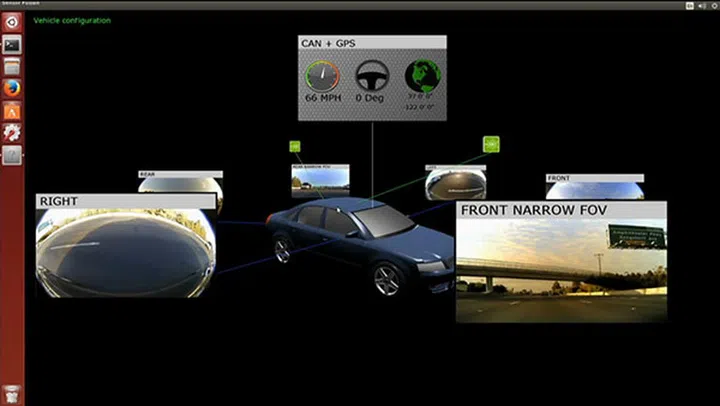This screenshot has height=406, width=720.
Task: Launch Firefox from the dock
Action: [x=13, y=88]
